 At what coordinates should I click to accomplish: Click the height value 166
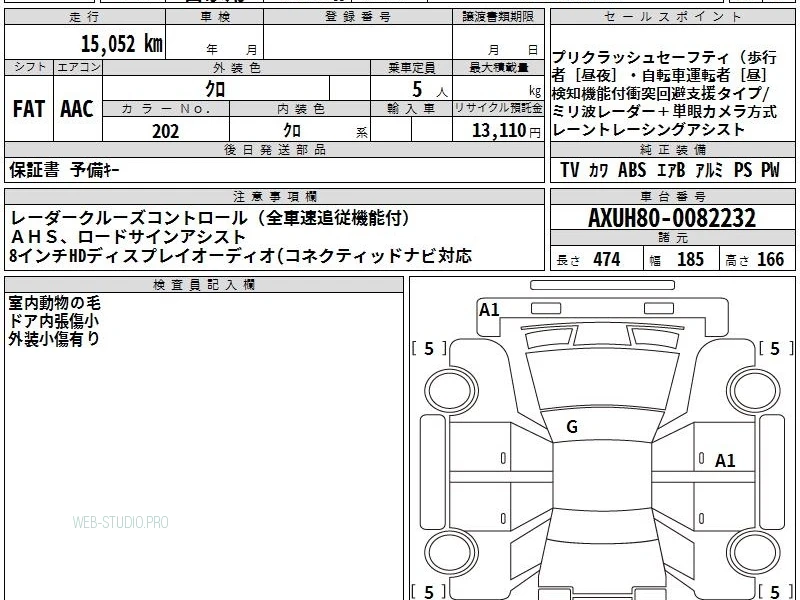(770, 259)
